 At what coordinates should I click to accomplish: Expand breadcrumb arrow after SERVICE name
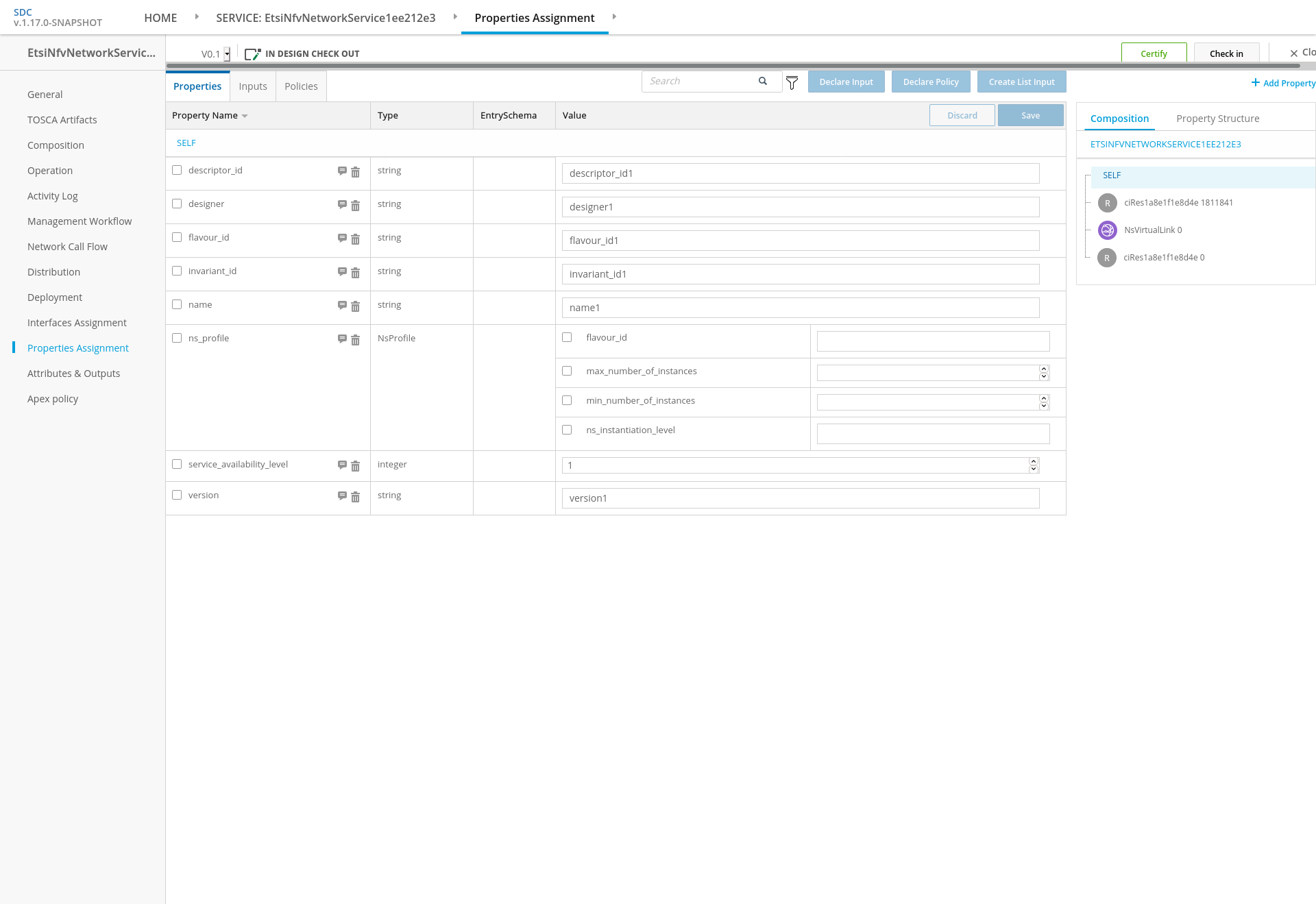[455, 16]
